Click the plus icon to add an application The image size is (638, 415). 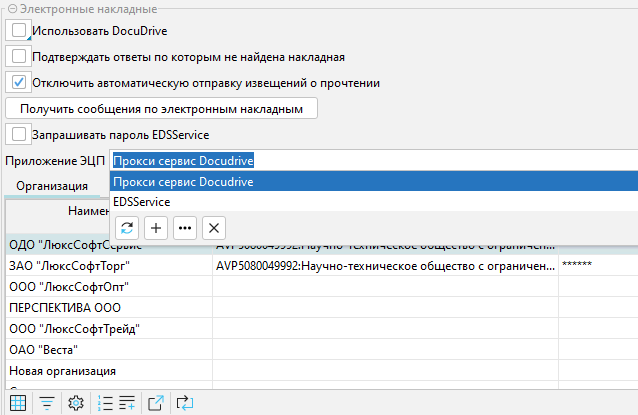[156, 227]
